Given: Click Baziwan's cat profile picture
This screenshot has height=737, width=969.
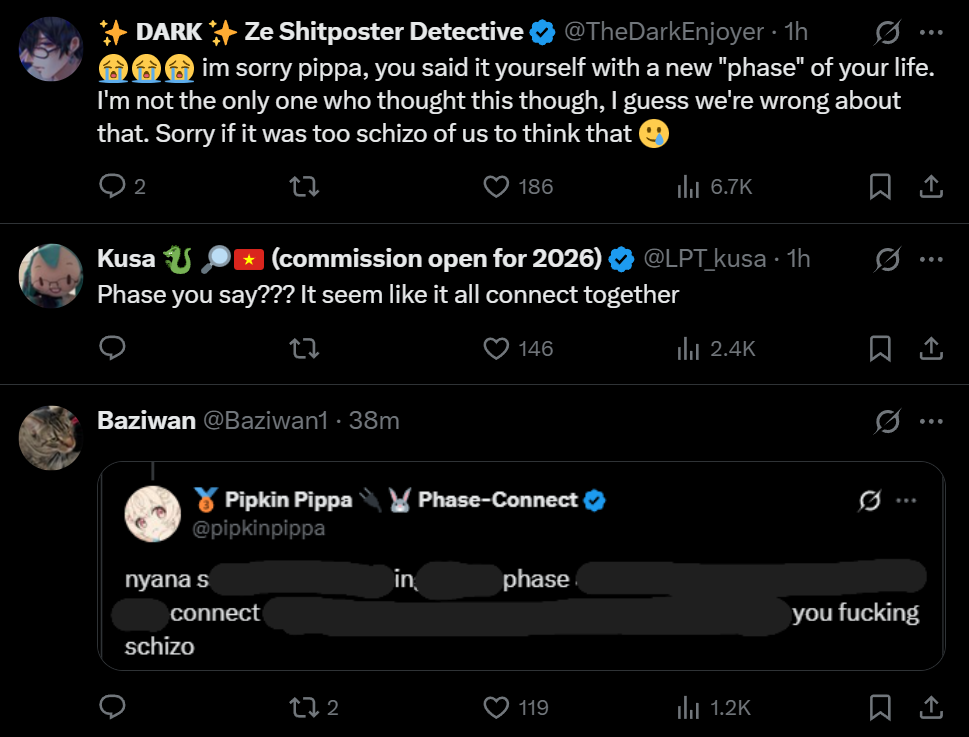Looking at the screenshot, I should [50, 438].
